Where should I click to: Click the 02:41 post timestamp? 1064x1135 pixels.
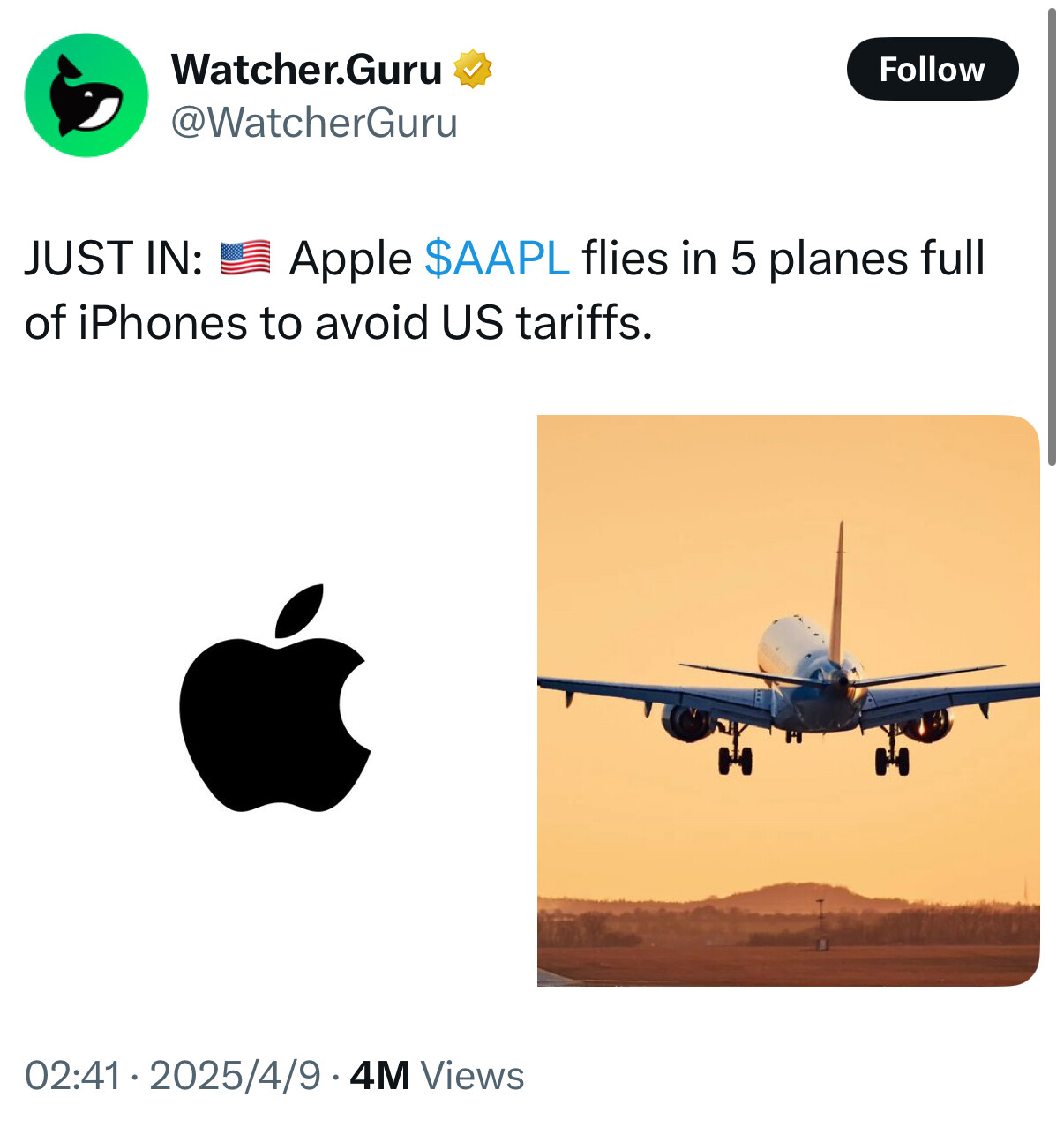(72, 1076)
